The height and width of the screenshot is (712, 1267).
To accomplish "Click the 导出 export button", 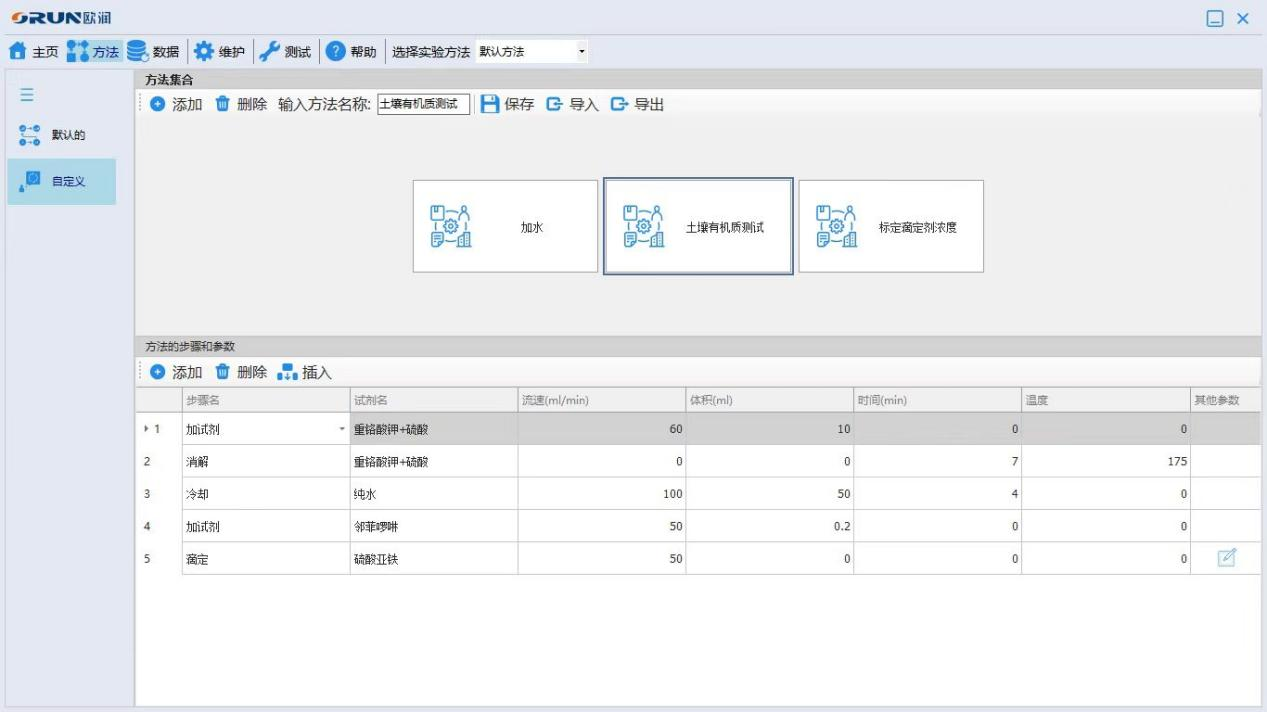I will coord(637,104).
